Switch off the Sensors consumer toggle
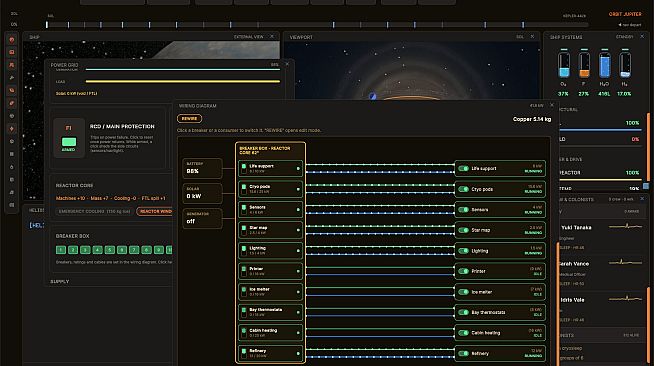Screen dimensions: 654x366 pyautogui.click(x=463, y=210)
